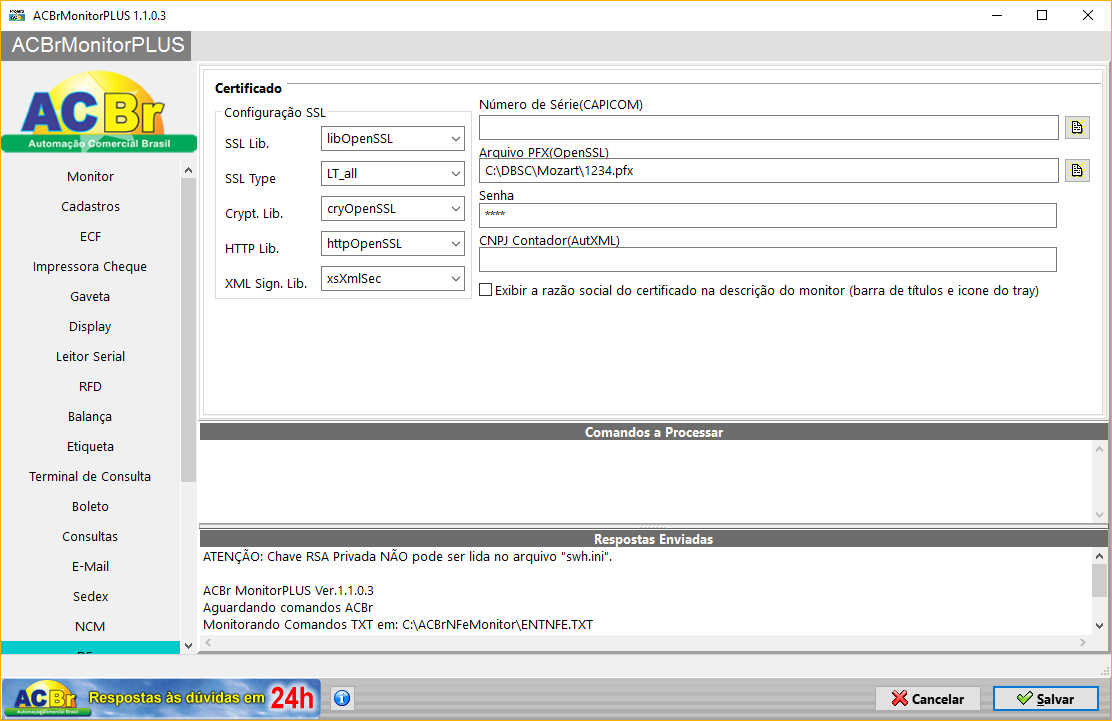Screen dimensions: 1112x721
Task: Browse for certificate serial number (CAPICOM)
Action: pyautogui.click(x=1077, y=128)
